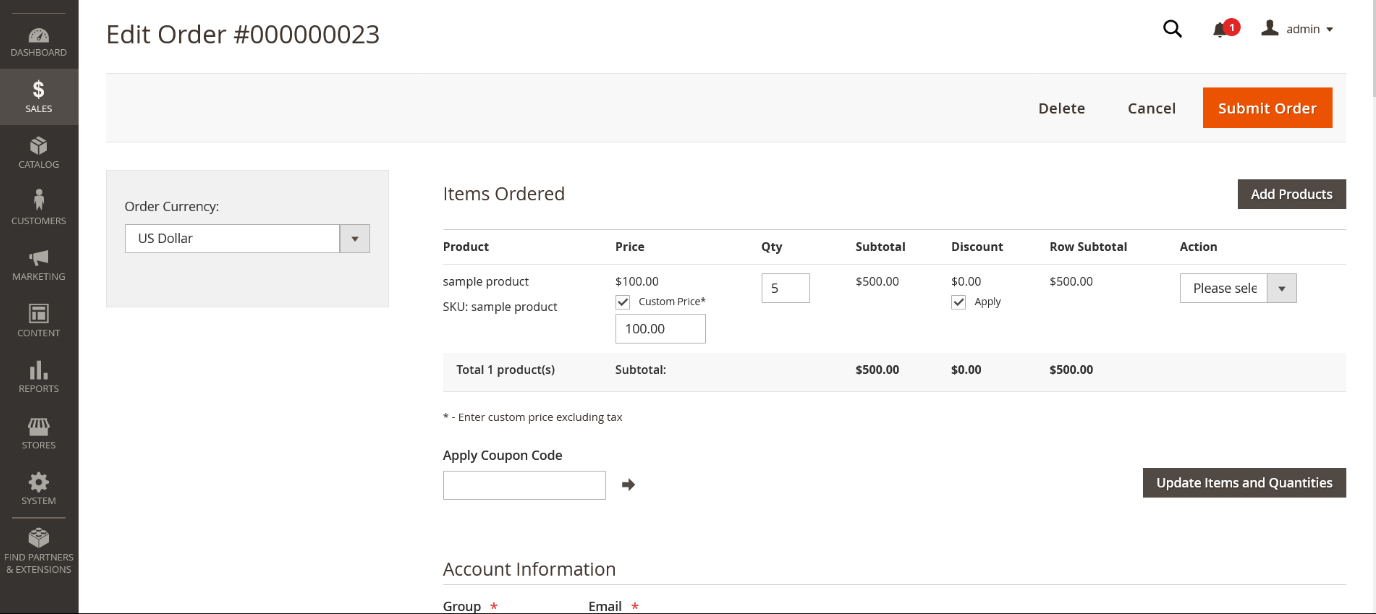The height and width of the screenshot is (614, 1376).
Task: Open the Sales menu item
Action: (38, 96)
